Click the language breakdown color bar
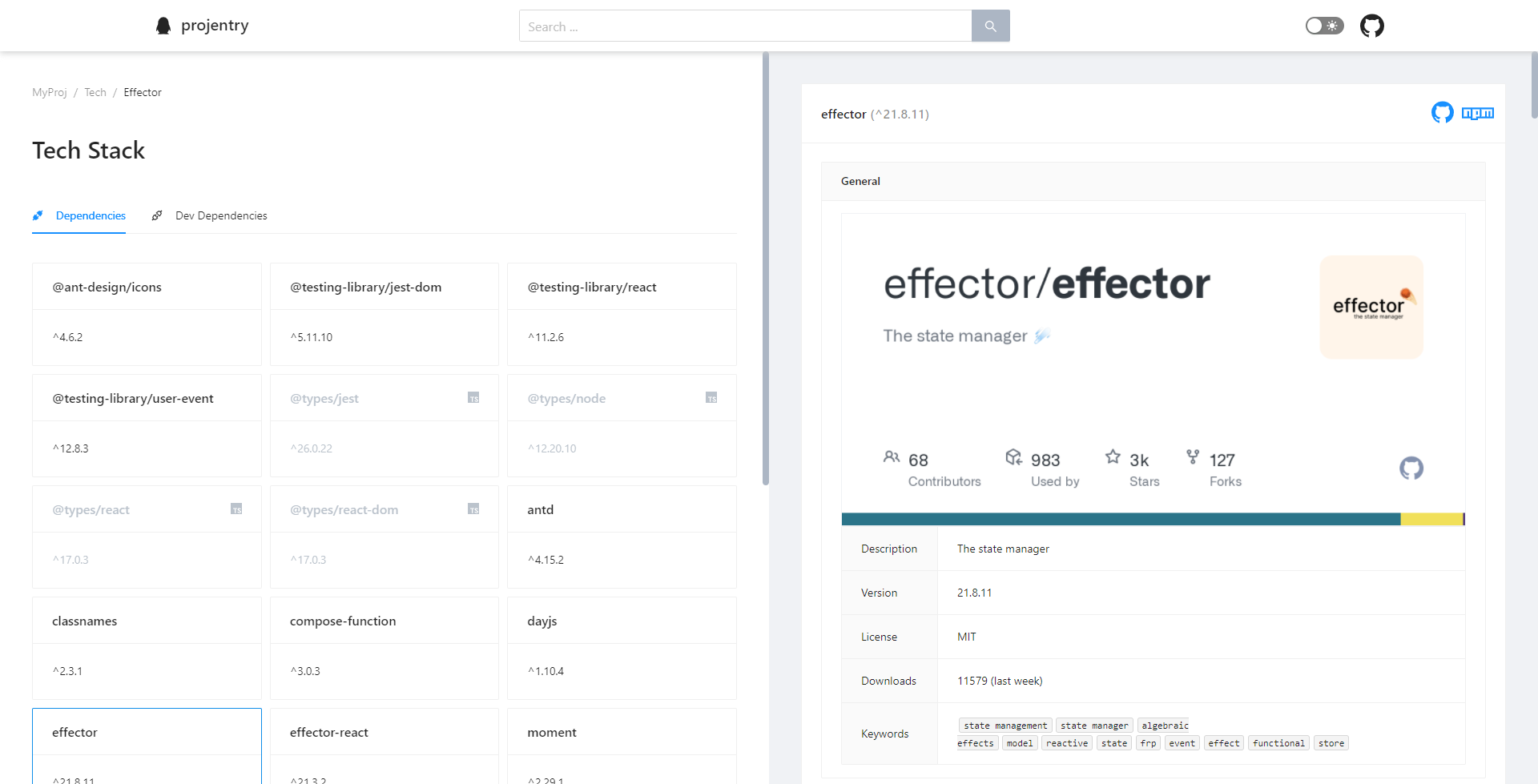Screen dimensions: 1538x784 1153,519
